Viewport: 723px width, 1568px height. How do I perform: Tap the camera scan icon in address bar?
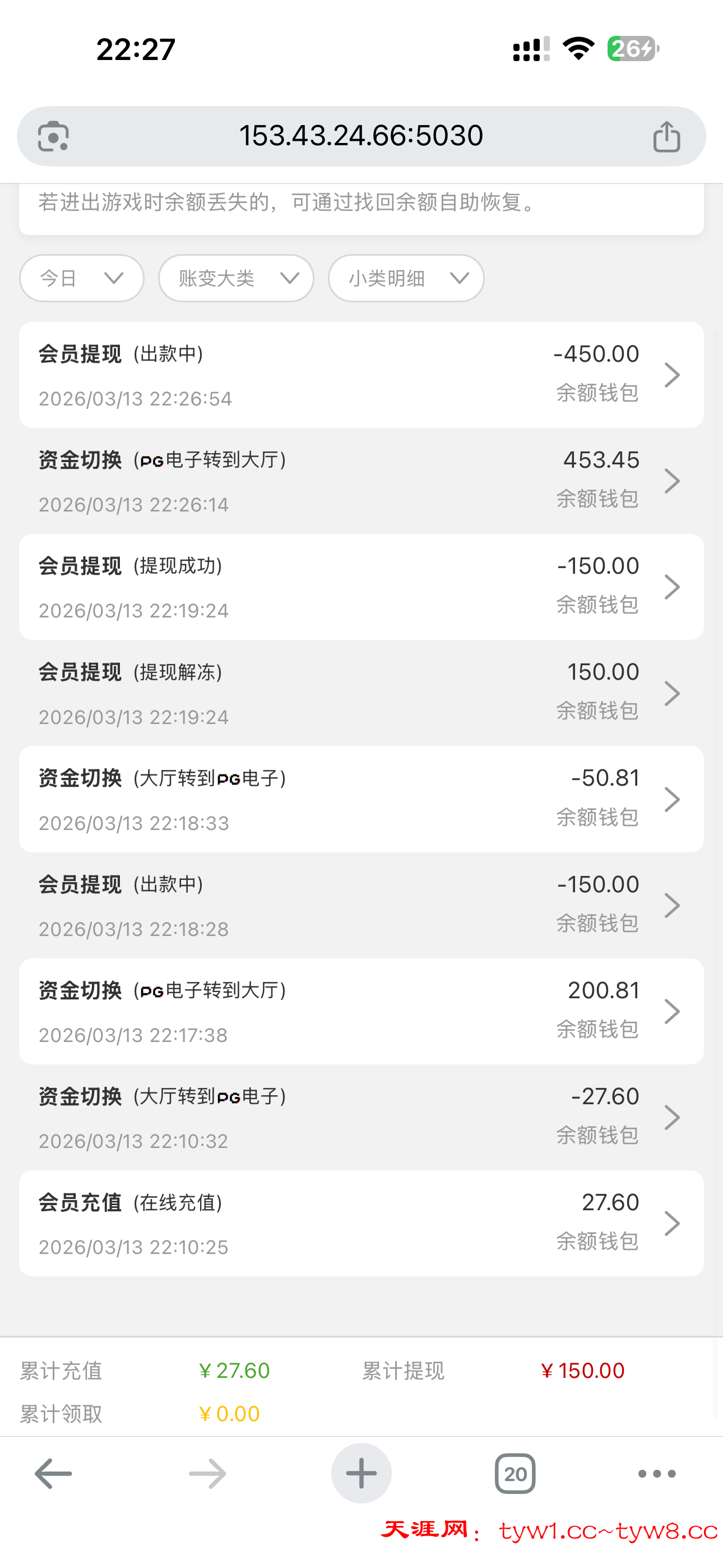click(54, 136)
